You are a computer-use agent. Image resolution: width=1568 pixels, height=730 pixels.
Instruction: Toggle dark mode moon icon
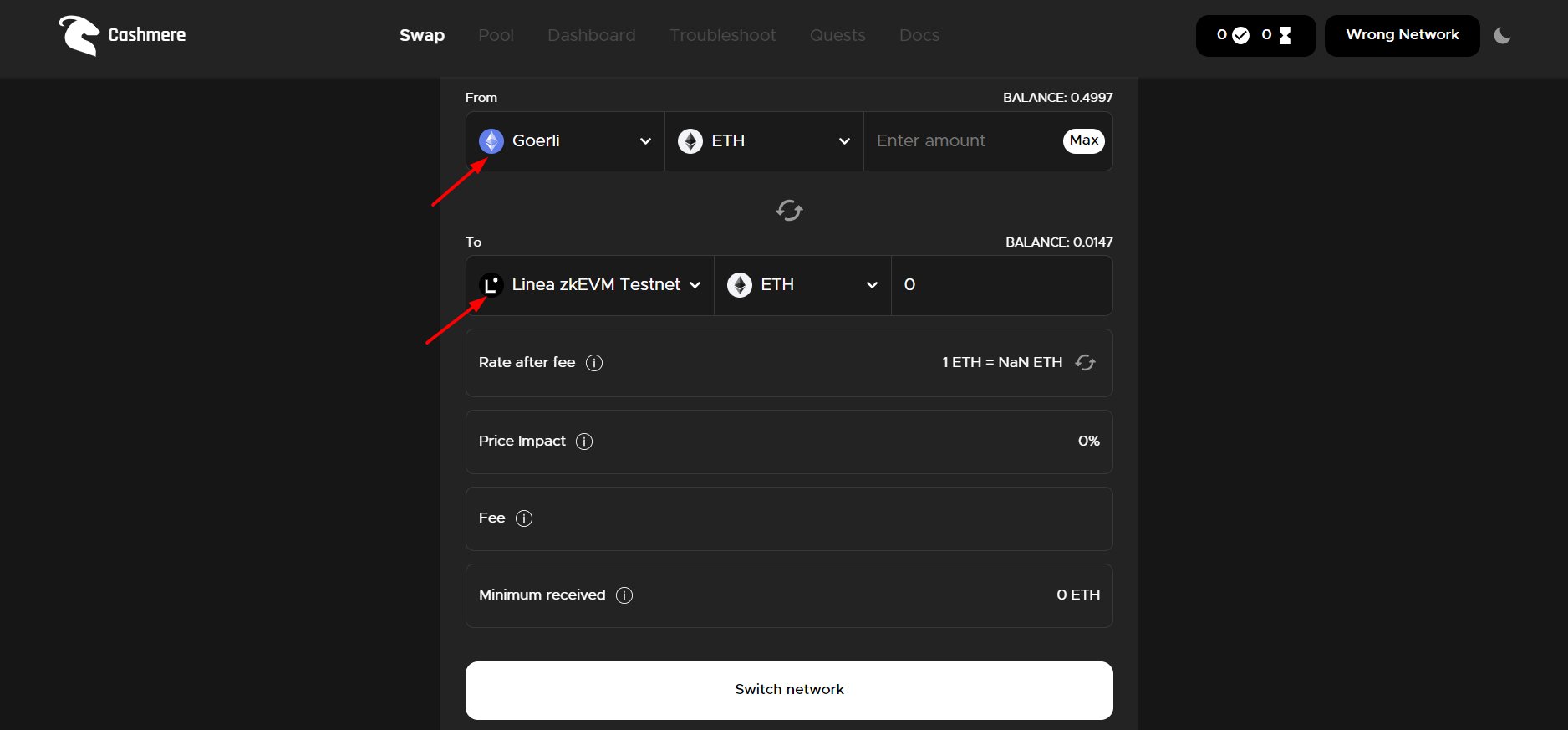tap(1502, 36)
